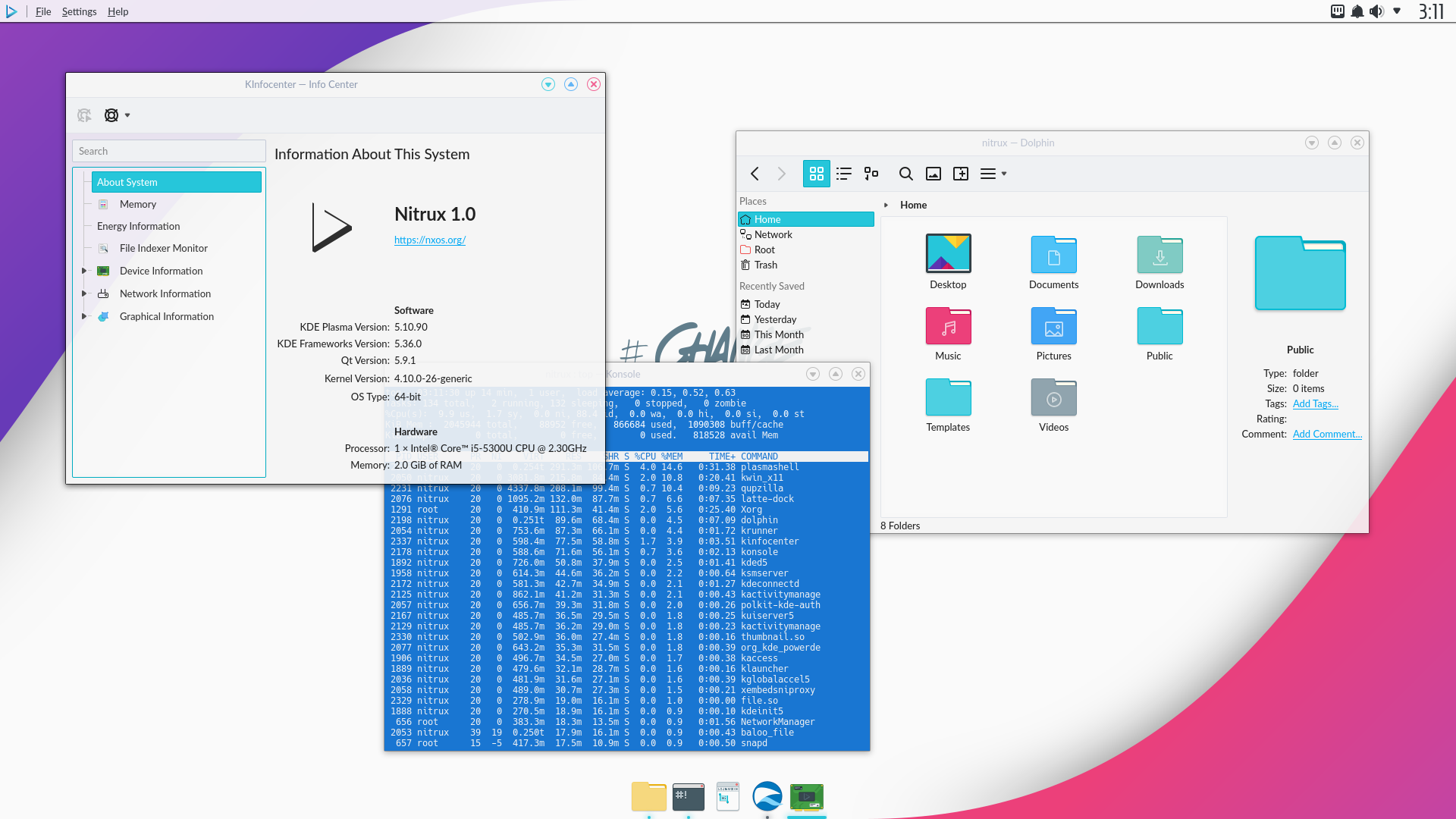Click the Home breadcrumb in Dolphin
The image size is (1456, 819).
pos(913,205)
